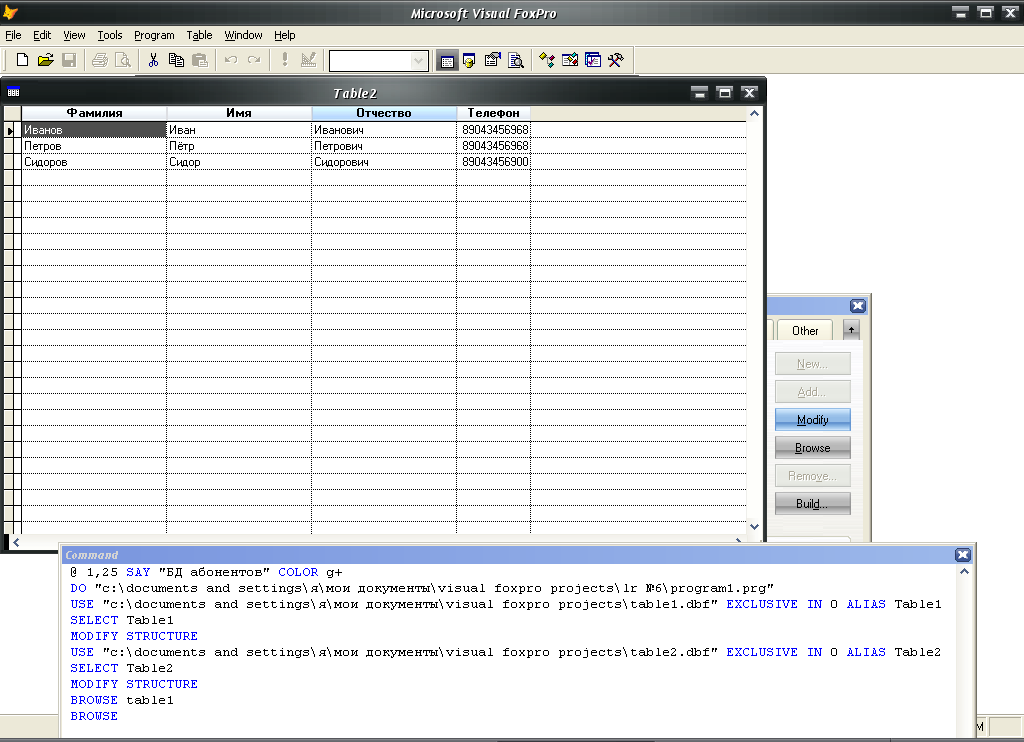Image resolution: width=1024 pixels, height=742 pixels.
Task: Click the Command window scroll up arrow
Action: pos(964,572)
